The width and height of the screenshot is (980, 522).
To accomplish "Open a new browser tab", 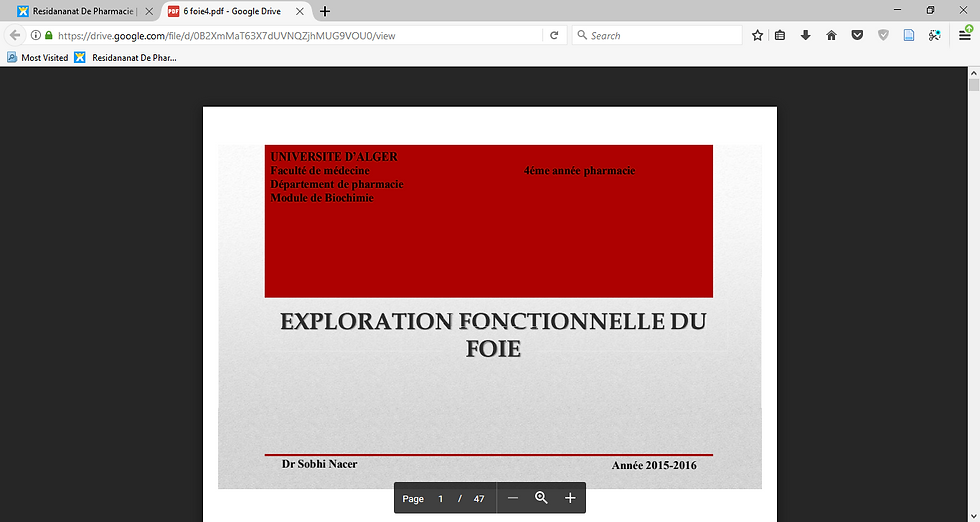I will [325, 11].
